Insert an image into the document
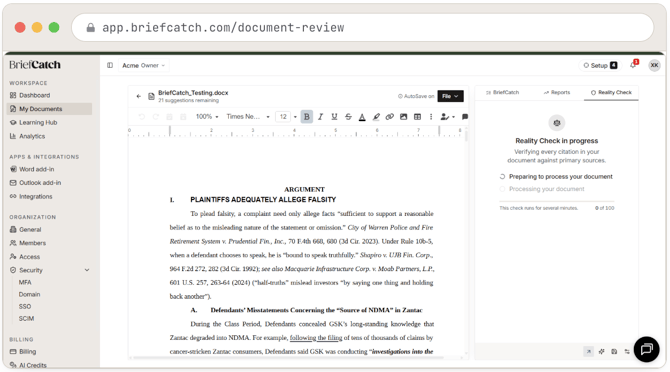Viewport: 670px width, 372px height. pos(403,117)
